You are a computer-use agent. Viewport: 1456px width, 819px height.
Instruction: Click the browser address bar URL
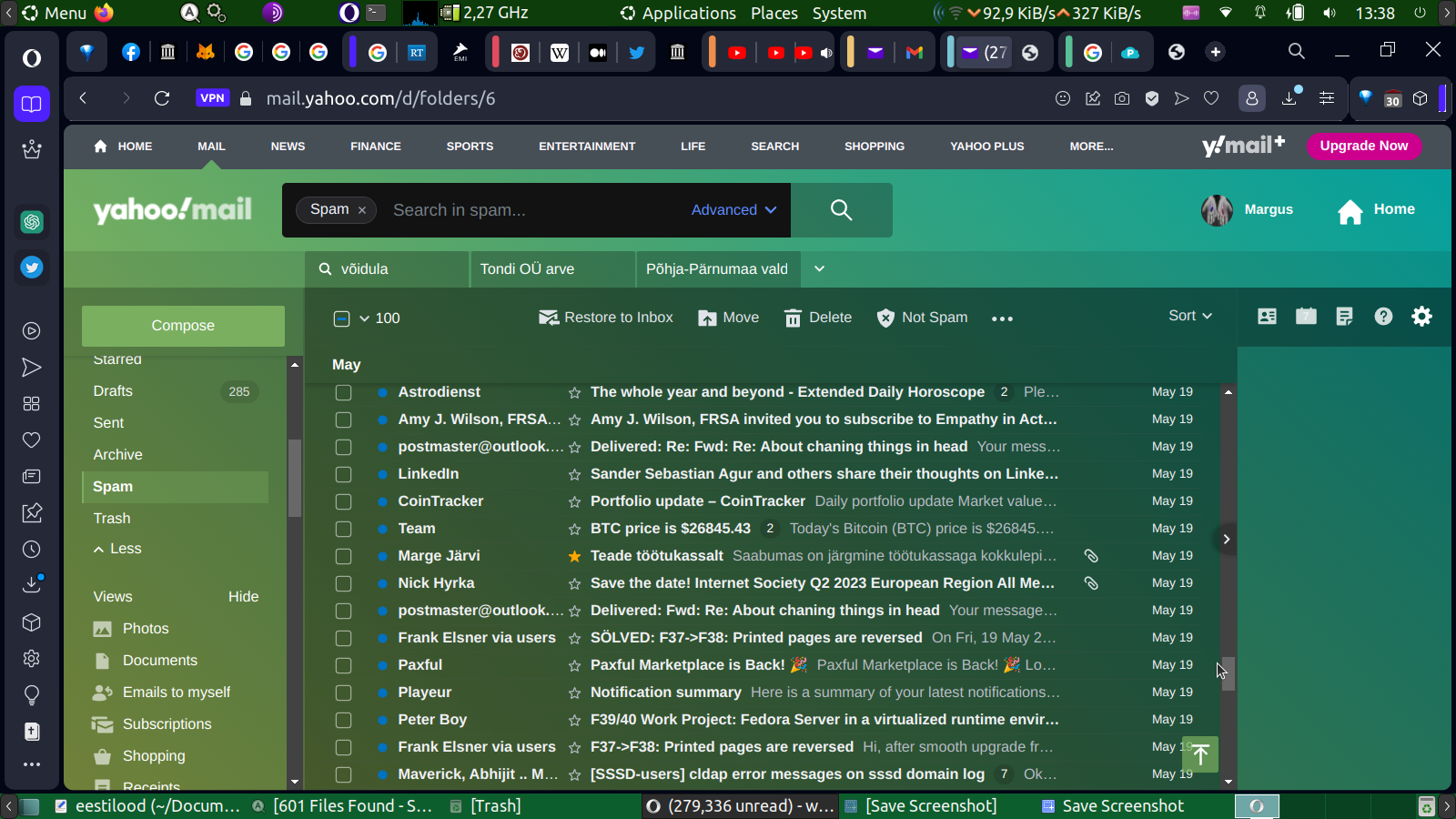[380, 98]
